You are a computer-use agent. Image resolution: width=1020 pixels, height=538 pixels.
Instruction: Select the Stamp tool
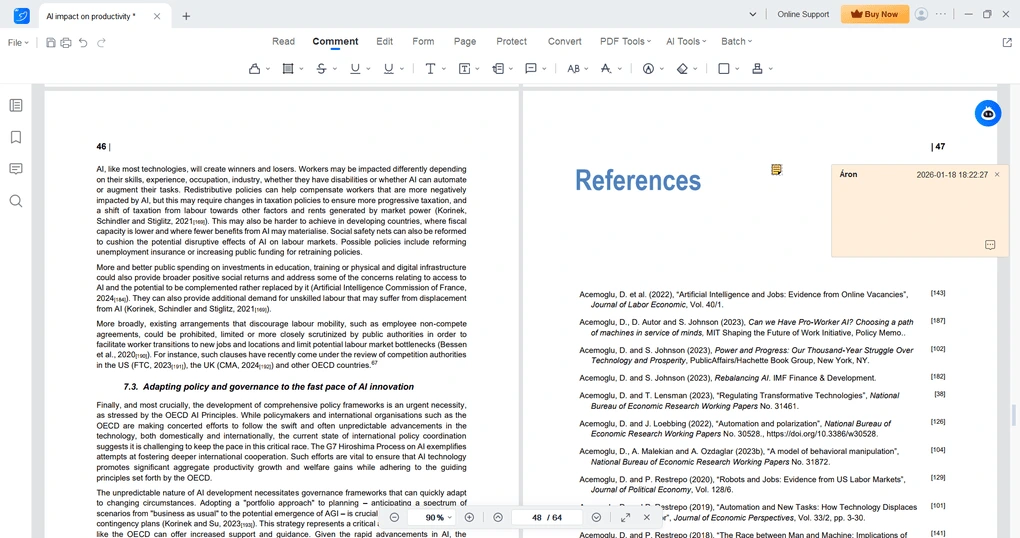pyautogui.click(x=757, y=68)
